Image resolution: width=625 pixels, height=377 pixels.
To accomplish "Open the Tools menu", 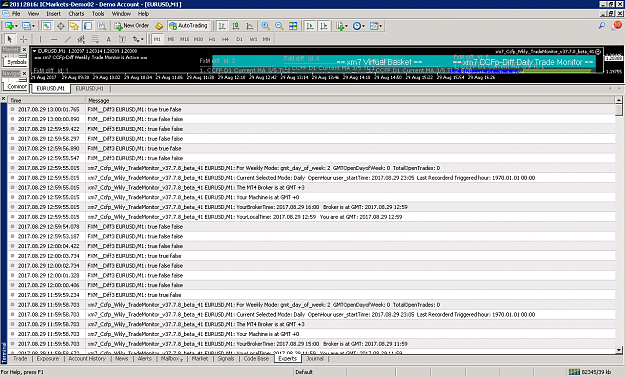I will pyautogui.click(x=98, y=14).
